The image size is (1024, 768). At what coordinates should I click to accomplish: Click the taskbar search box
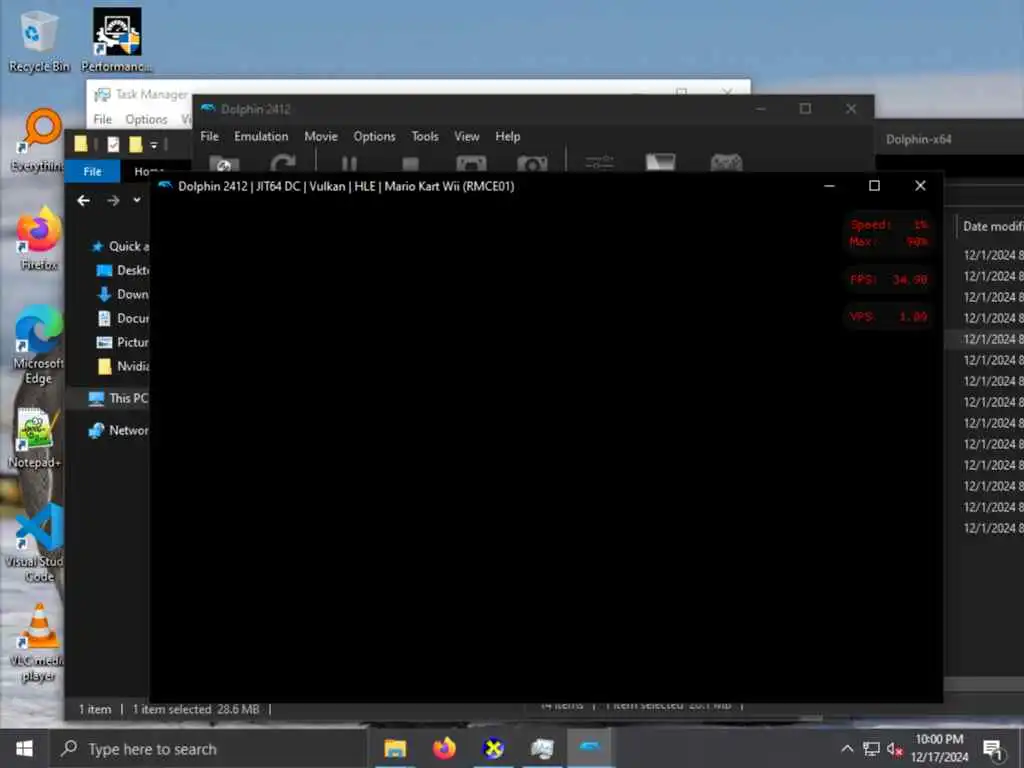[x=208, y=749]
